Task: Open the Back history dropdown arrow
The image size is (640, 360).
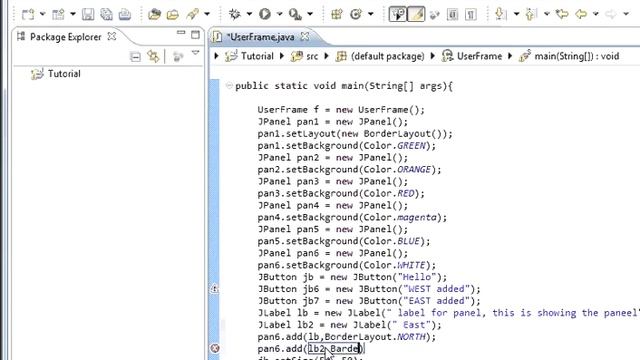Action: (596, 14)
